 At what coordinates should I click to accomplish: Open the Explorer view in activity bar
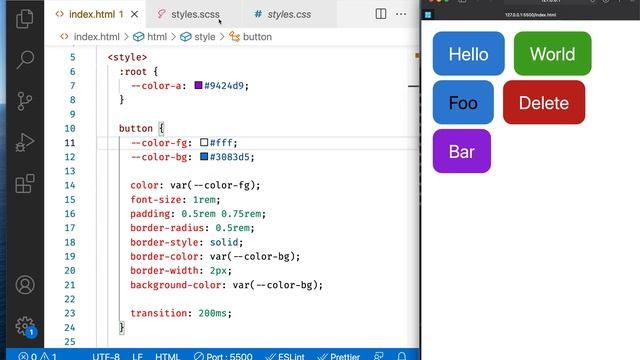click(x=24, y=19)
